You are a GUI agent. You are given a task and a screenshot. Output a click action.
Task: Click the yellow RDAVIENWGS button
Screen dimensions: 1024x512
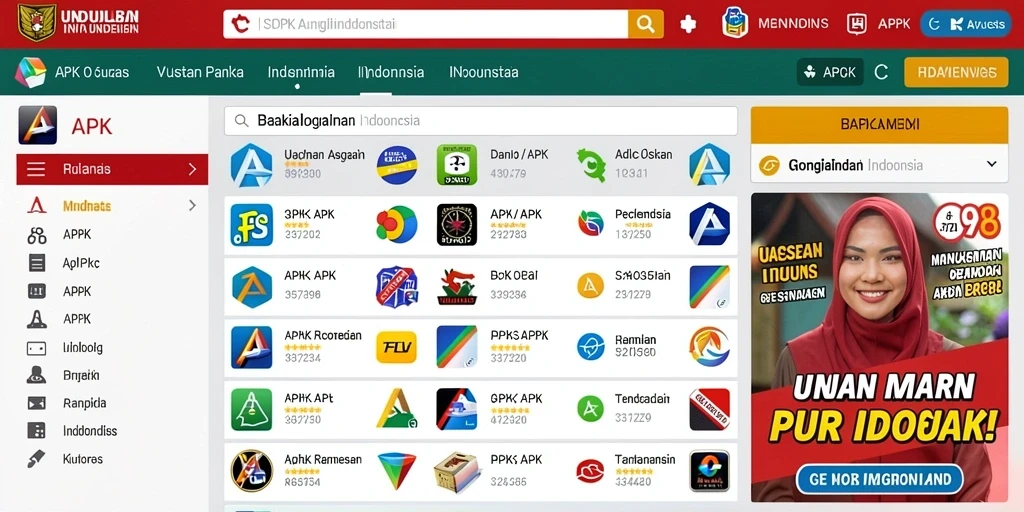pos(956,72)
